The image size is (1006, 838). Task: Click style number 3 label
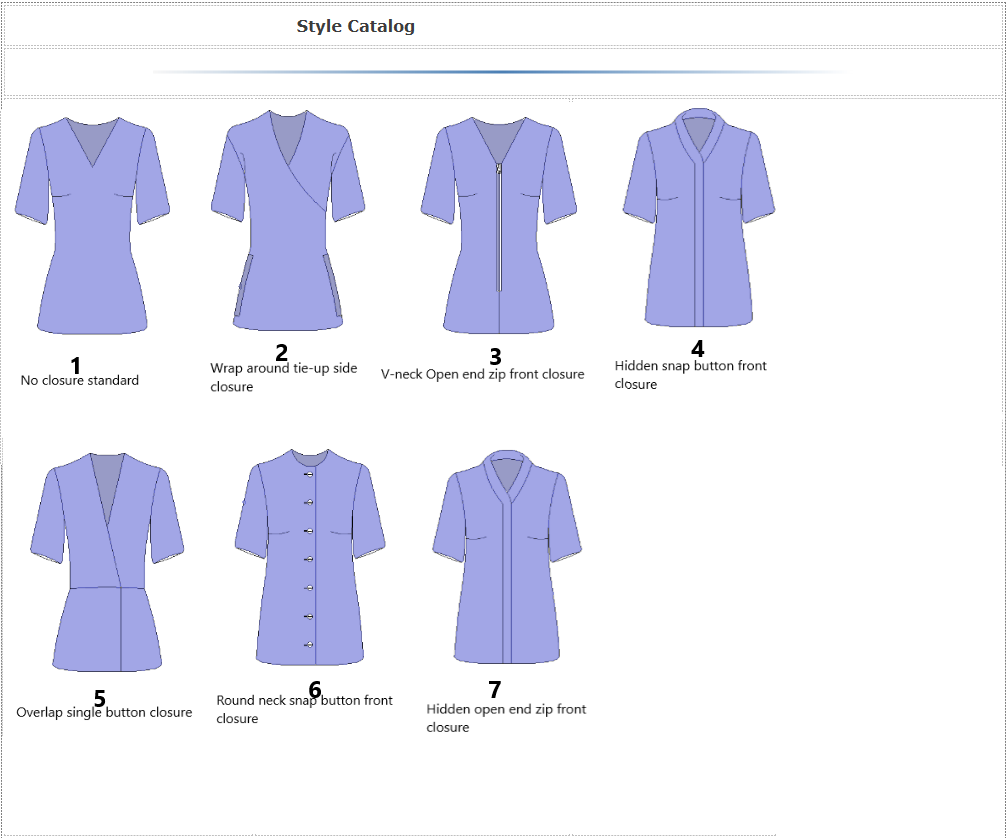(495, 356)
